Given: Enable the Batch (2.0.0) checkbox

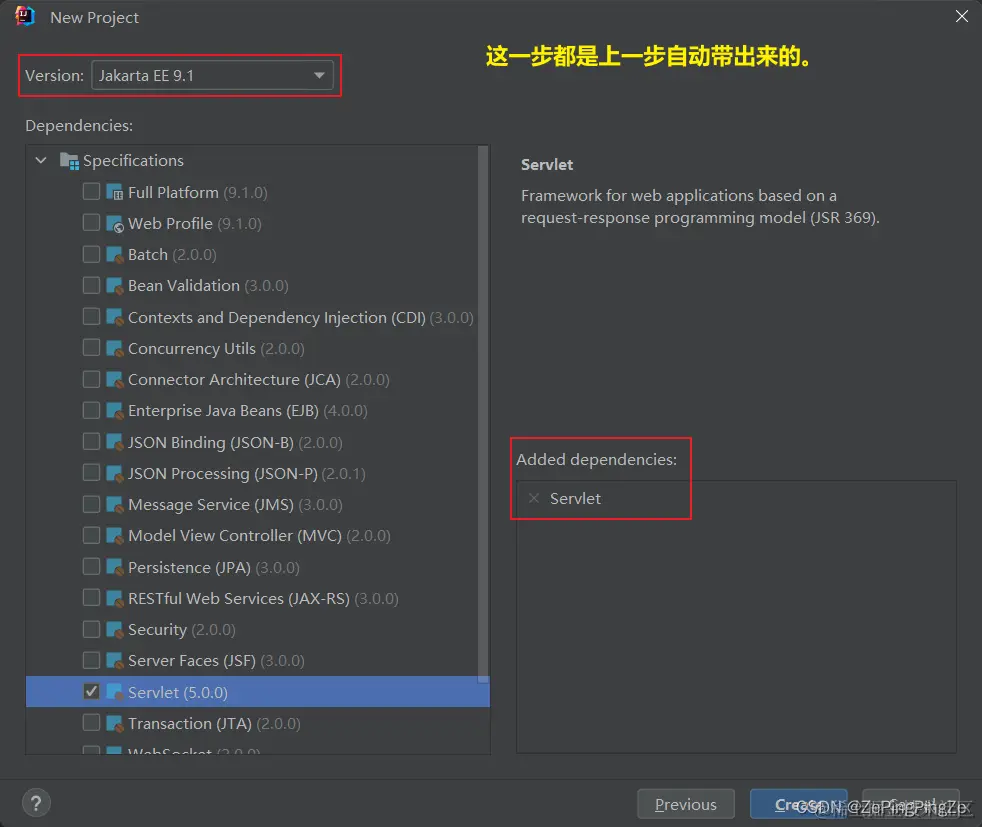Looking at the screenshot, I should click(91, 254).
